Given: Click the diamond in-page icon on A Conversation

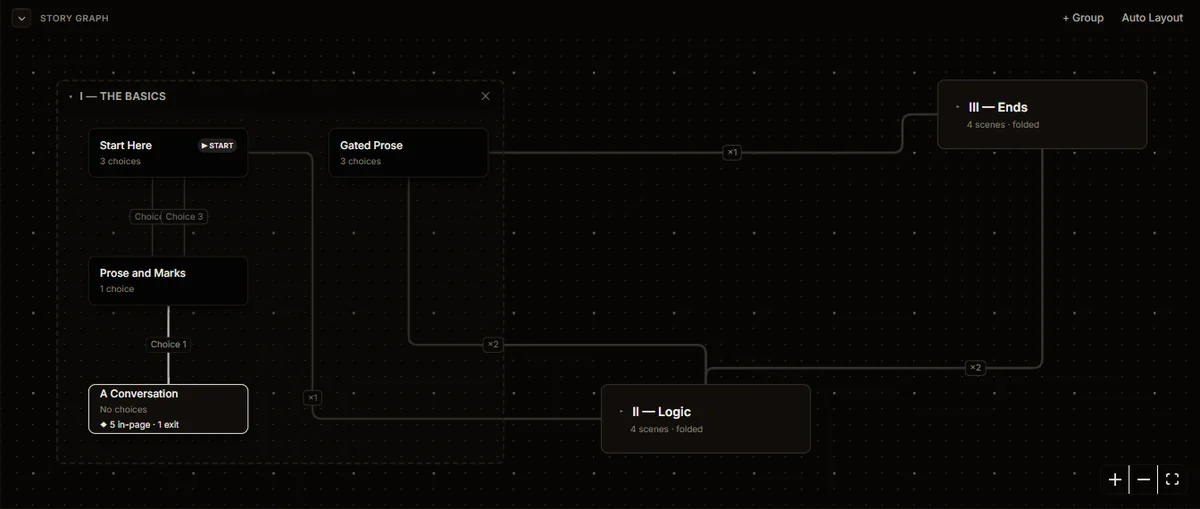Looking at the screenshot, I should (x=103, y=424).
